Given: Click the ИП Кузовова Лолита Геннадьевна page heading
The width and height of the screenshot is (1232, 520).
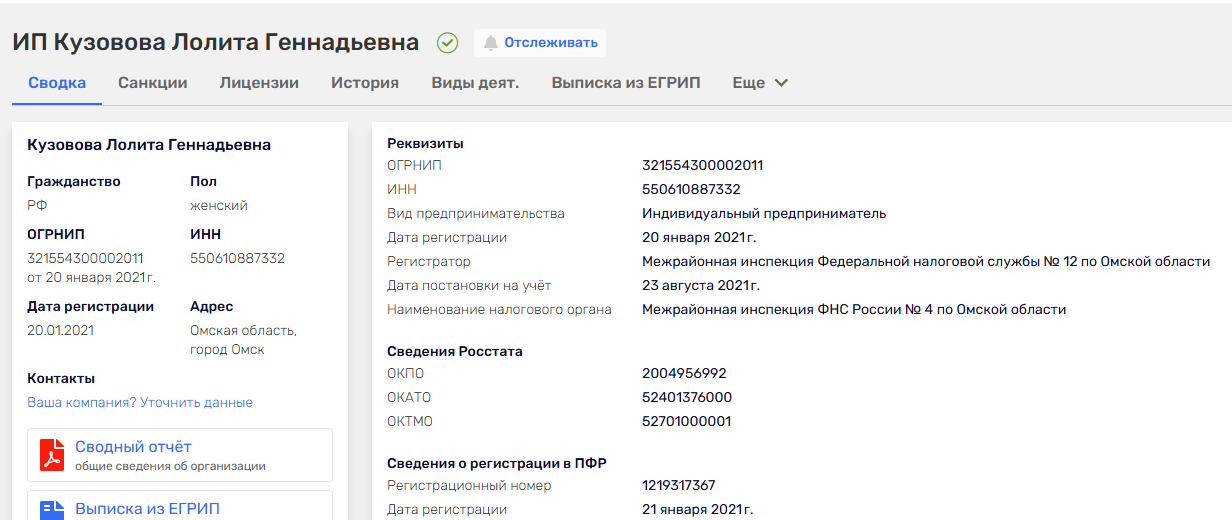Looking at the screenshot, I should tap(216, 42).
